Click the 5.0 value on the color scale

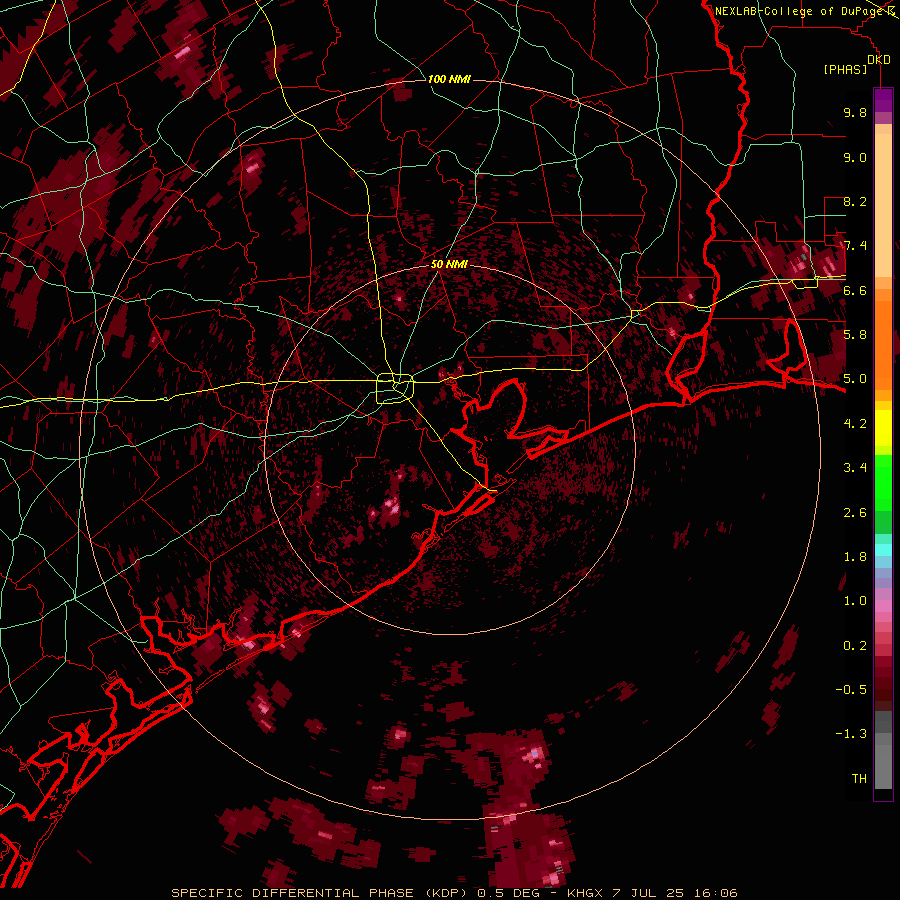(855, 379)
